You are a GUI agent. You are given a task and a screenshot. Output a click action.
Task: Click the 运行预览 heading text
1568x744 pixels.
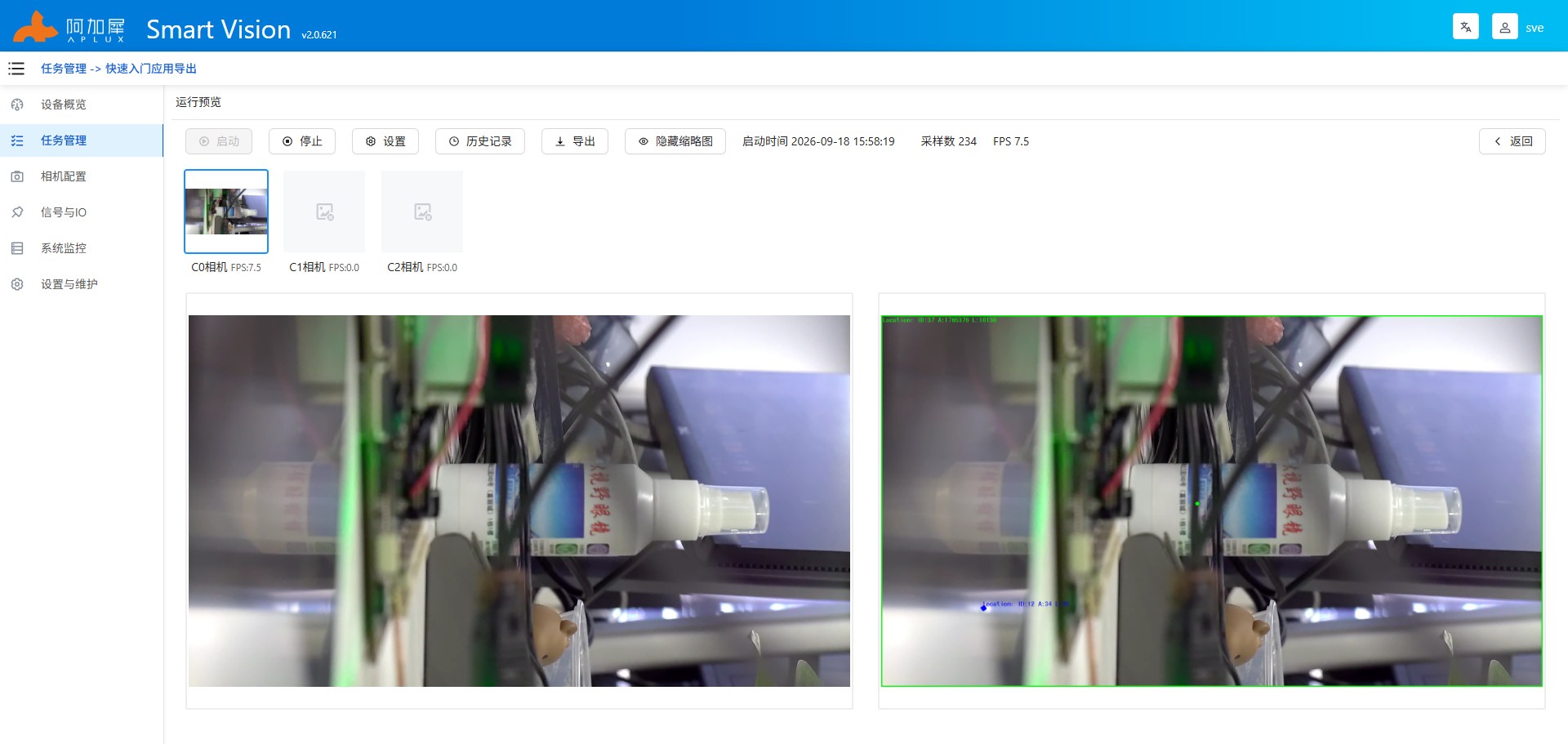click(198, 102)
